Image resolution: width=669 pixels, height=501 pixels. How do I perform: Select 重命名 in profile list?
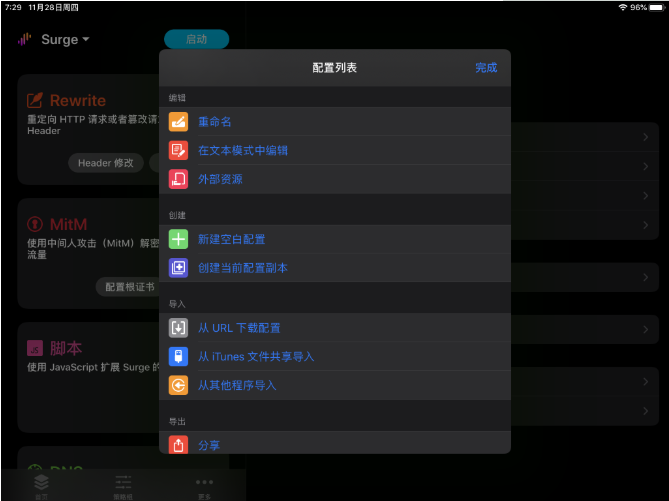[x=335, y=122]
